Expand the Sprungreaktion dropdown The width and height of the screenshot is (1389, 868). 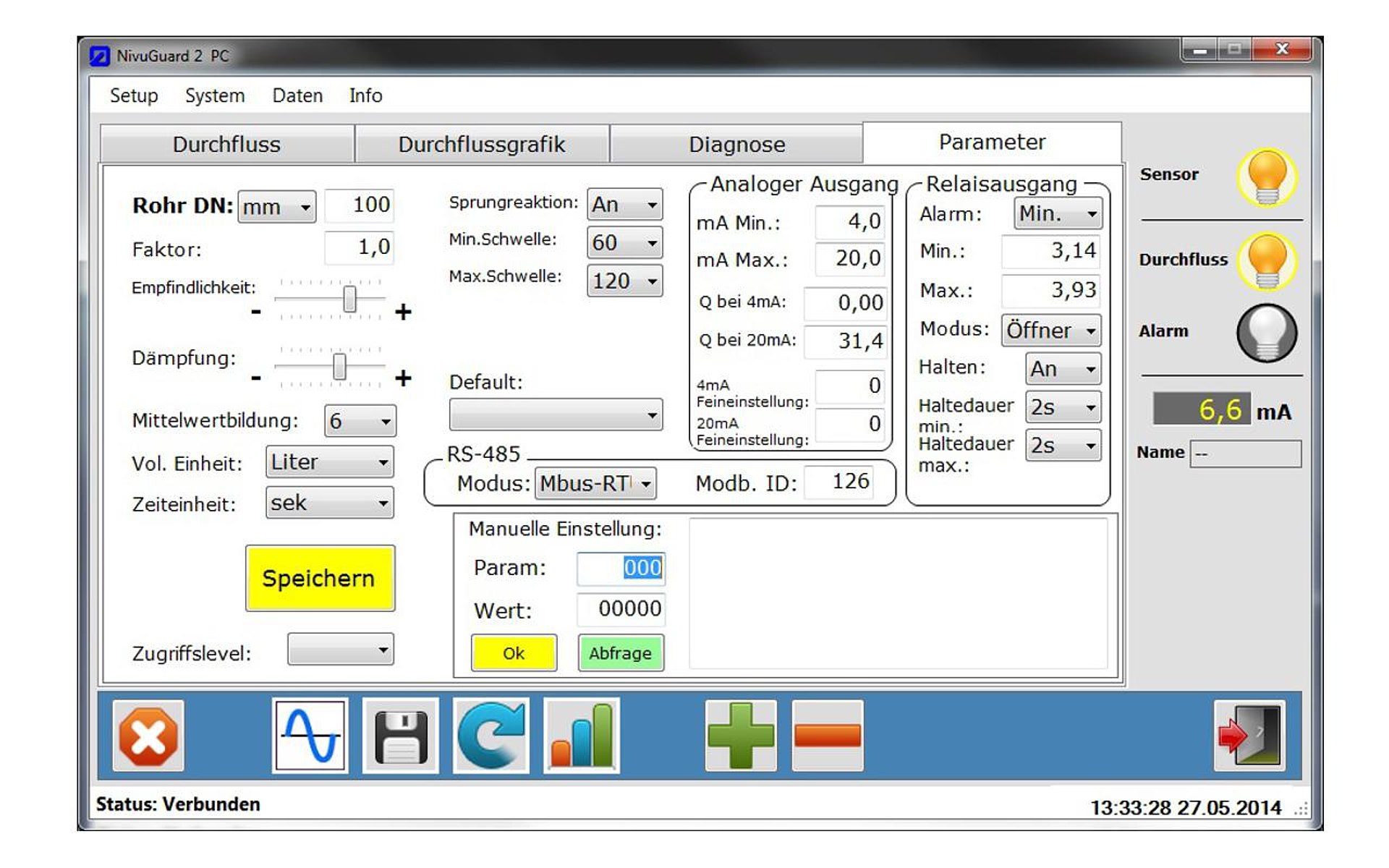[x=625, y=205]
